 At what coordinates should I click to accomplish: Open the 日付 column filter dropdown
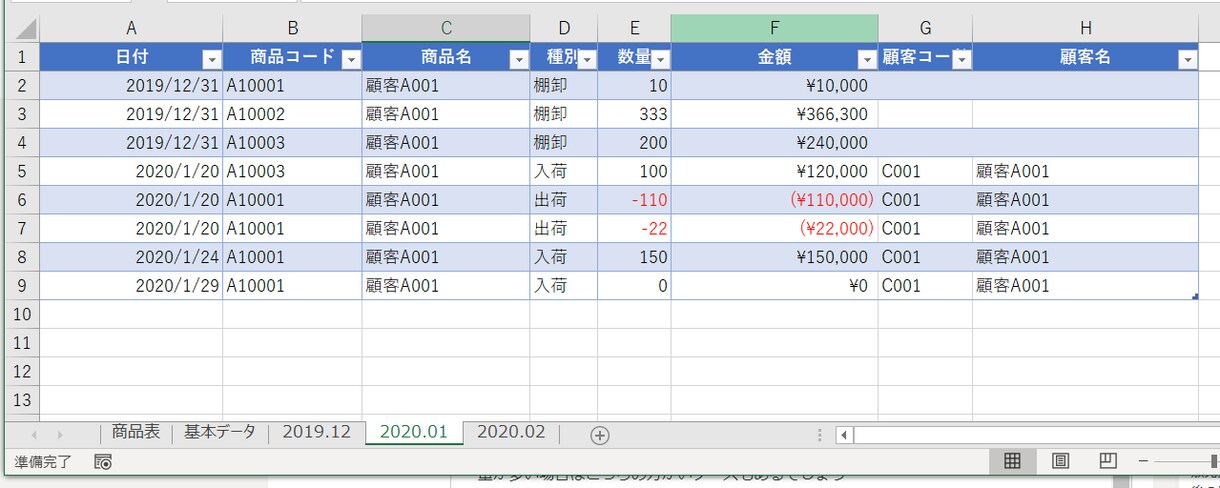tap(211, 60)
